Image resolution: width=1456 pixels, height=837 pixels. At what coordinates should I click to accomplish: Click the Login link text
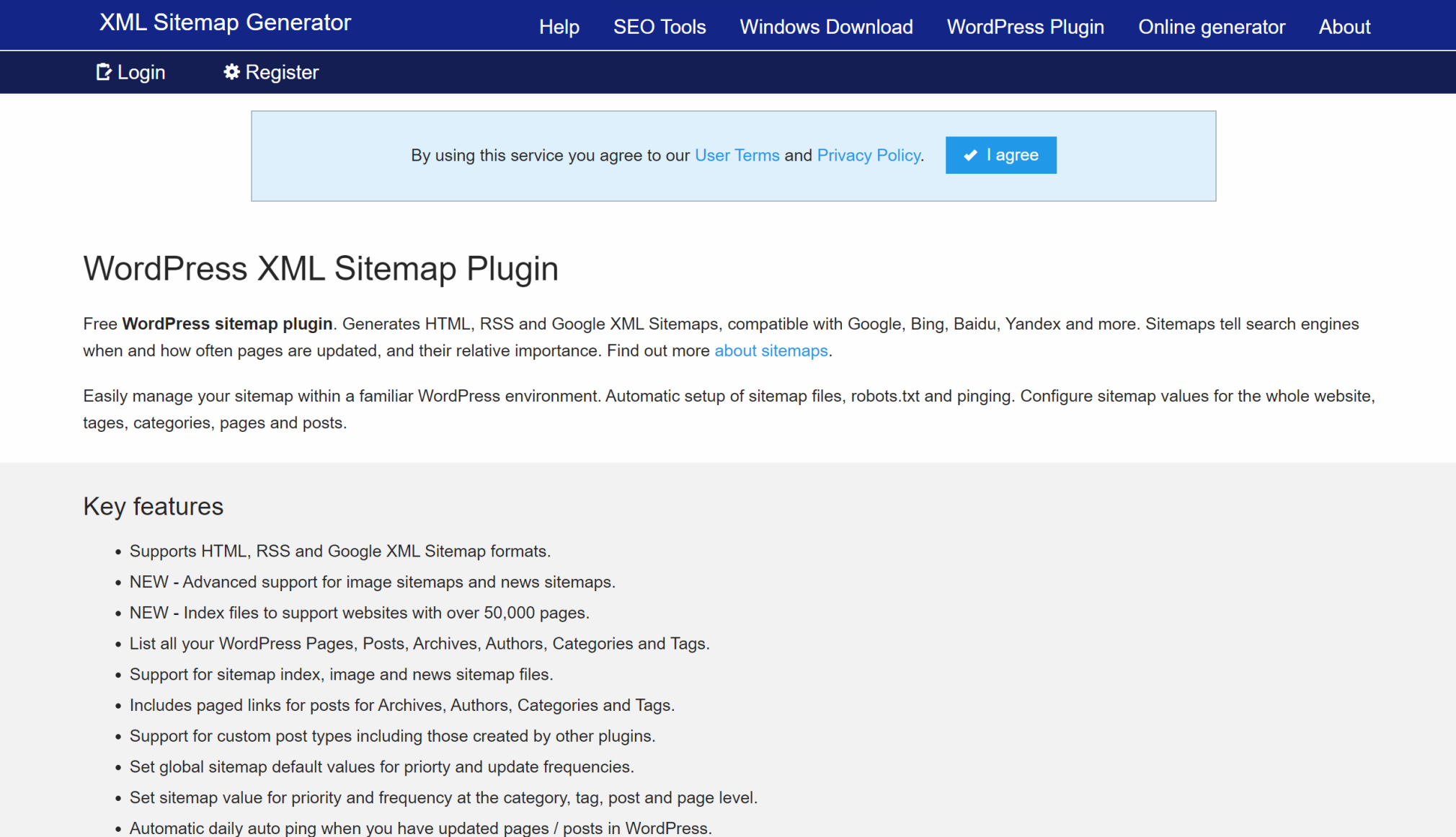click(141, 72)
